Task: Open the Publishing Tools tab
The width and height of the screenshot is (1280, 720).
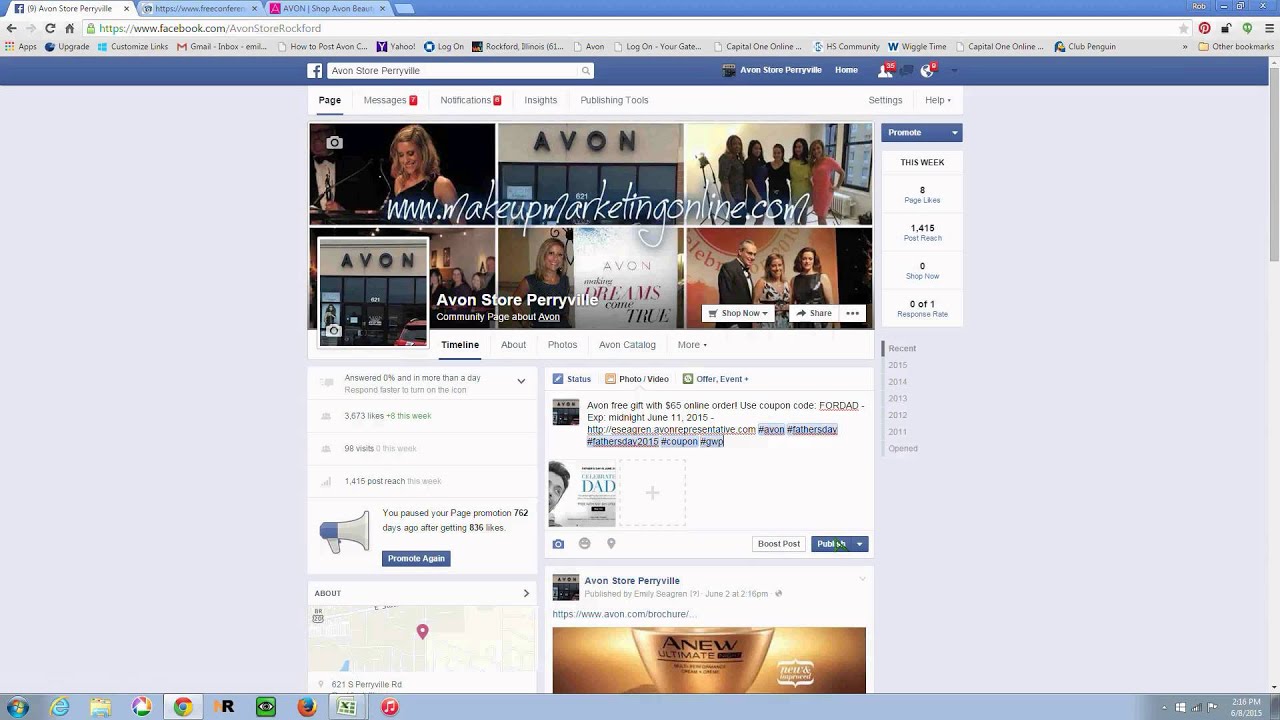Action: [614, 100]
